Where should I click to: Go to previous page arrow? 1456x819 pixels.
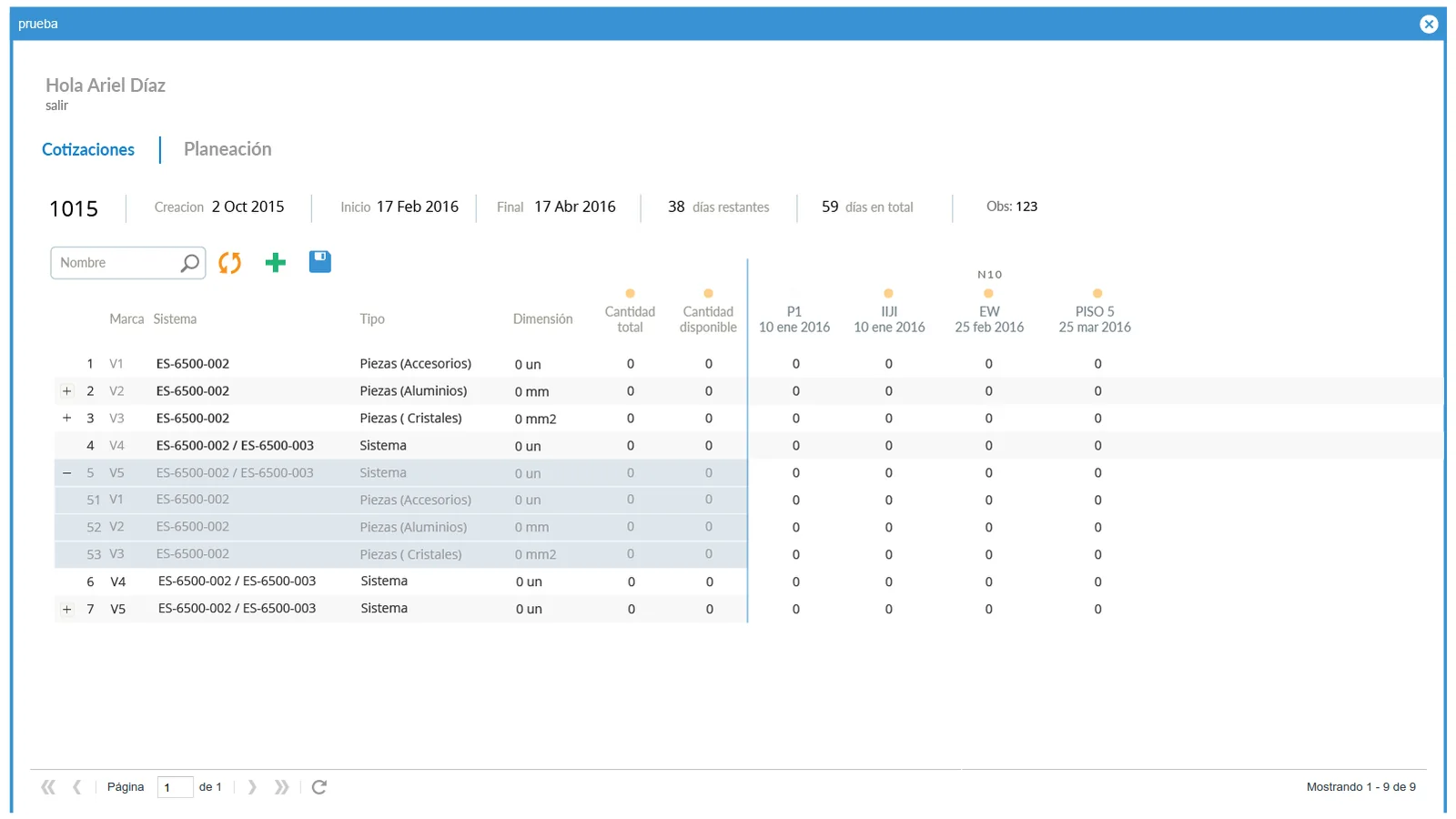pyautogui.click(x=77, y=787)
